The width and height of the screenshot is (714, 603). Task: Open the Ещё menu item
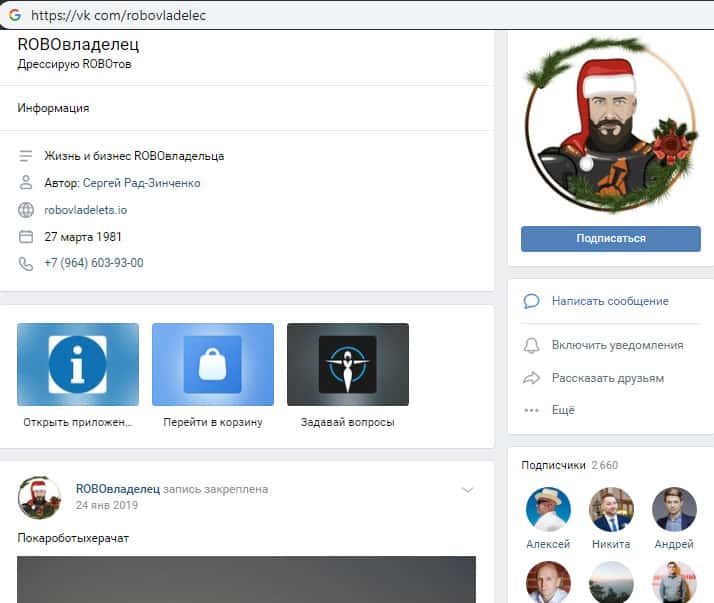(x=563, y=410)
